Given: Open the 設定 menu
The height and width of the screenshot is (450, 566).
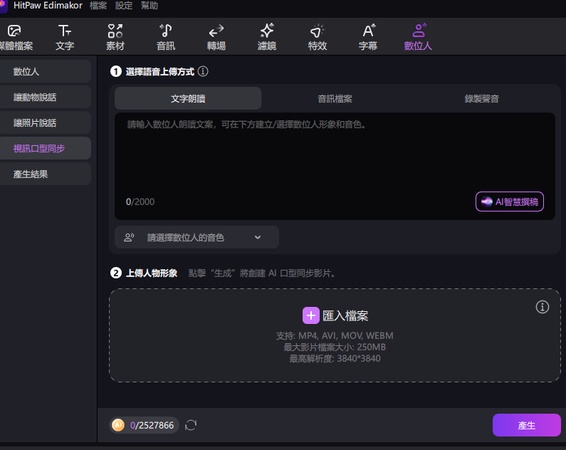Looking at the screenshot, I should point(124,6).
